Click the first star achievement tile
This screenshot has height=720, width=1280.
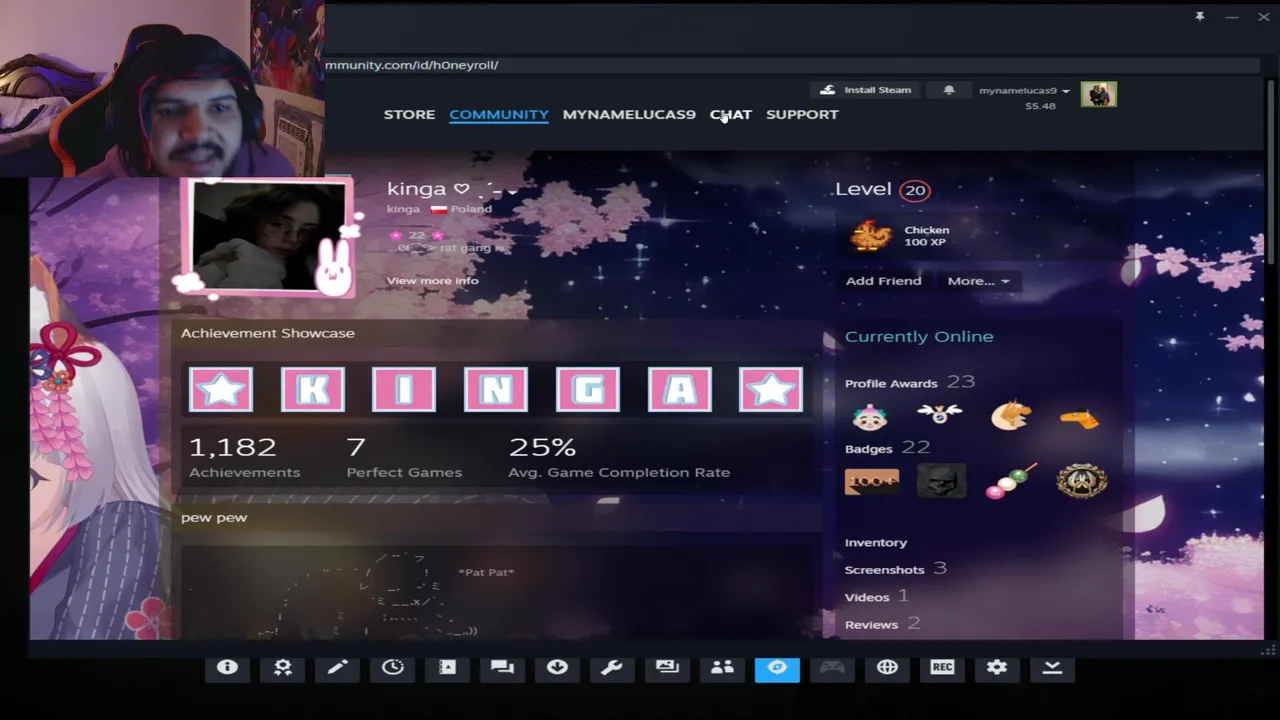tap(221, 389)
